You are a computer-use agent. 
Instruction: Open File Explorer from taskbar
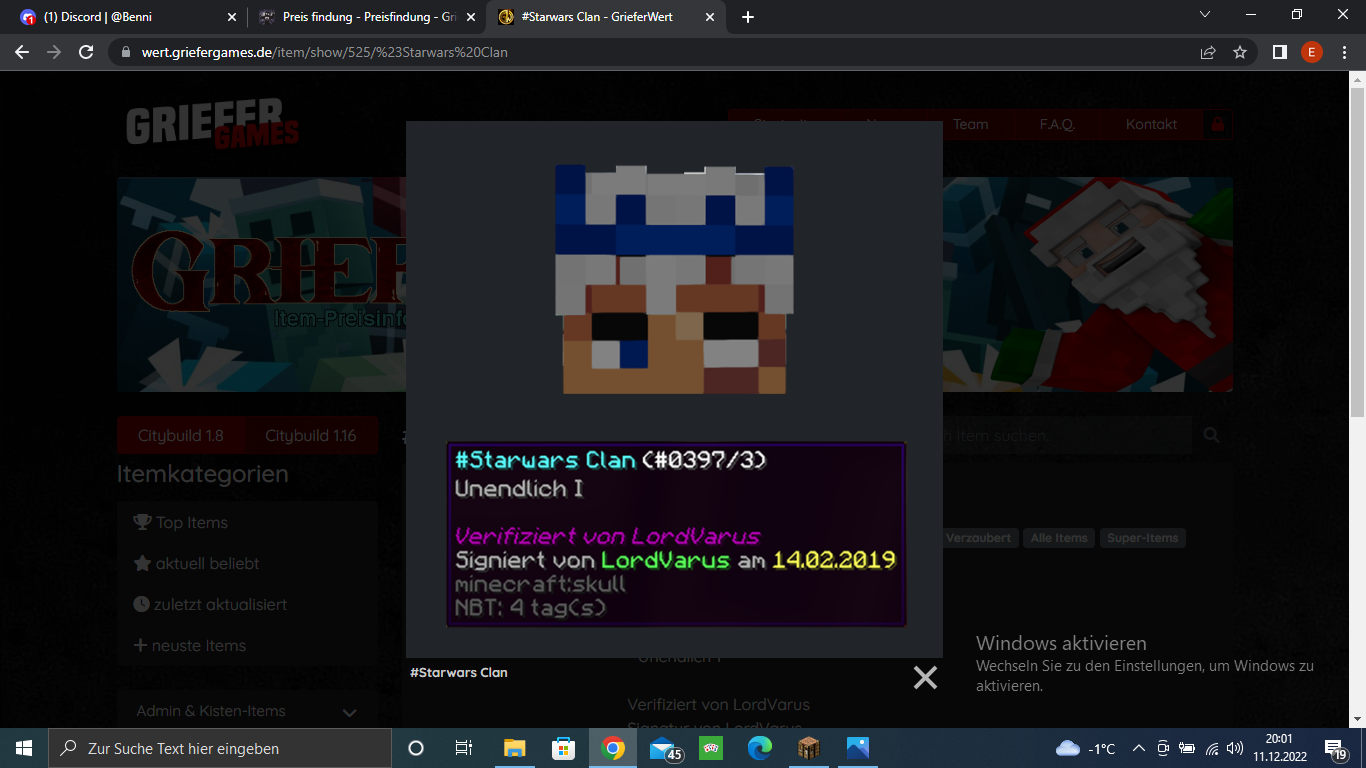(515, 748)
